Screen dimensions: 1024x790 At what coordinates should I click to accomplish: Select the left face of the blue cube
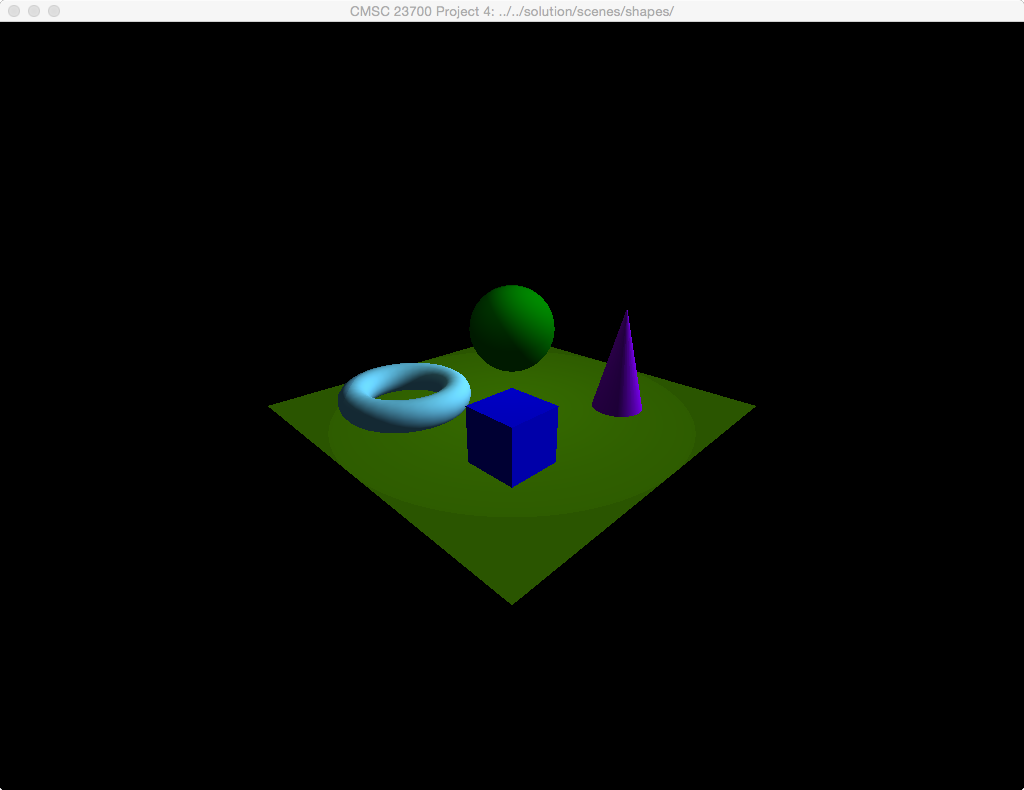click(x=489, y=445)
